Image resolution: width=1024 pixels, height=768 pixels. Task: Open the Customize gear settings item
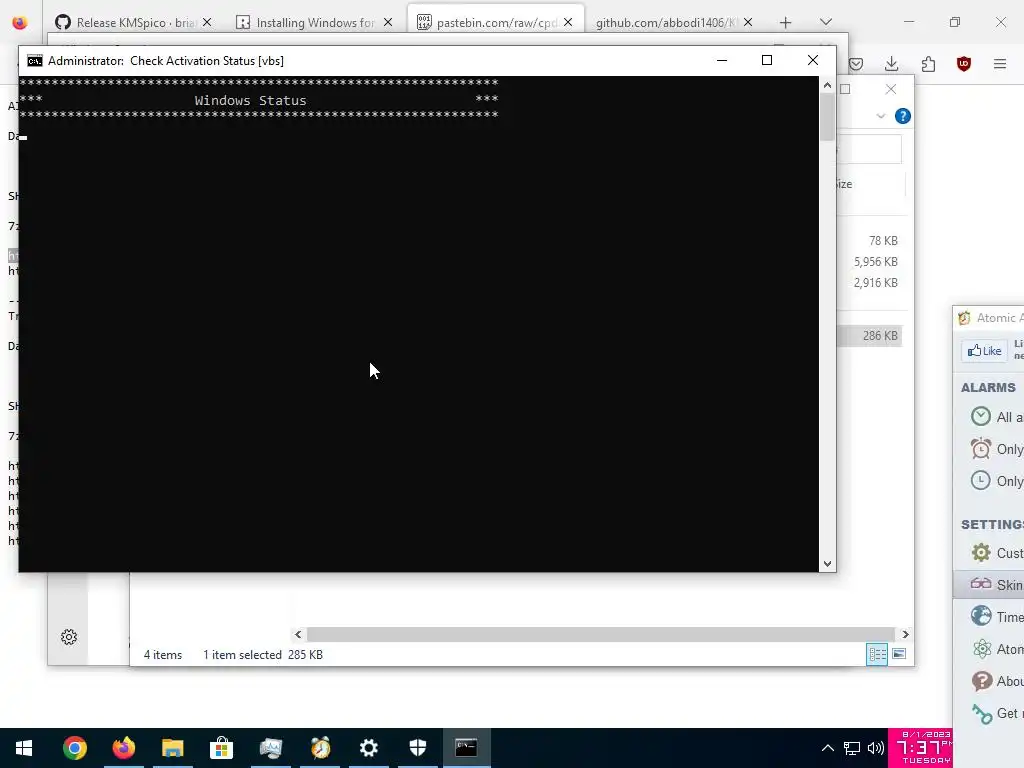(997, 553)
